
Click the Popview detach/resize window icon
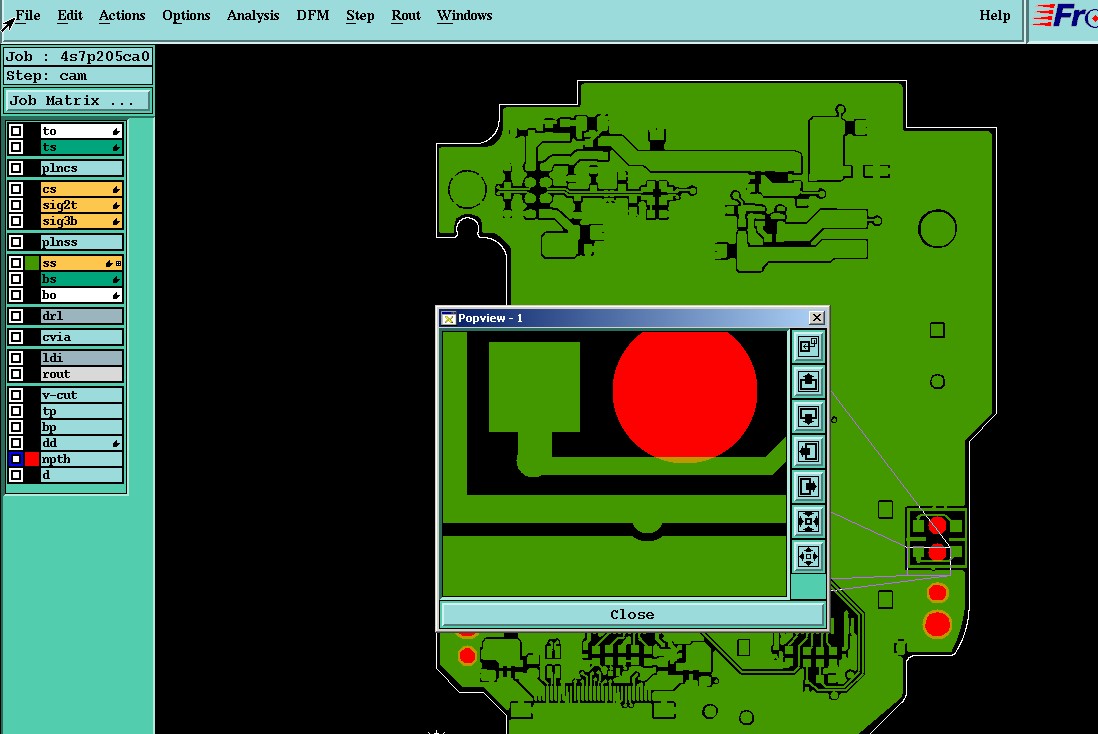(x=808, y=346)
